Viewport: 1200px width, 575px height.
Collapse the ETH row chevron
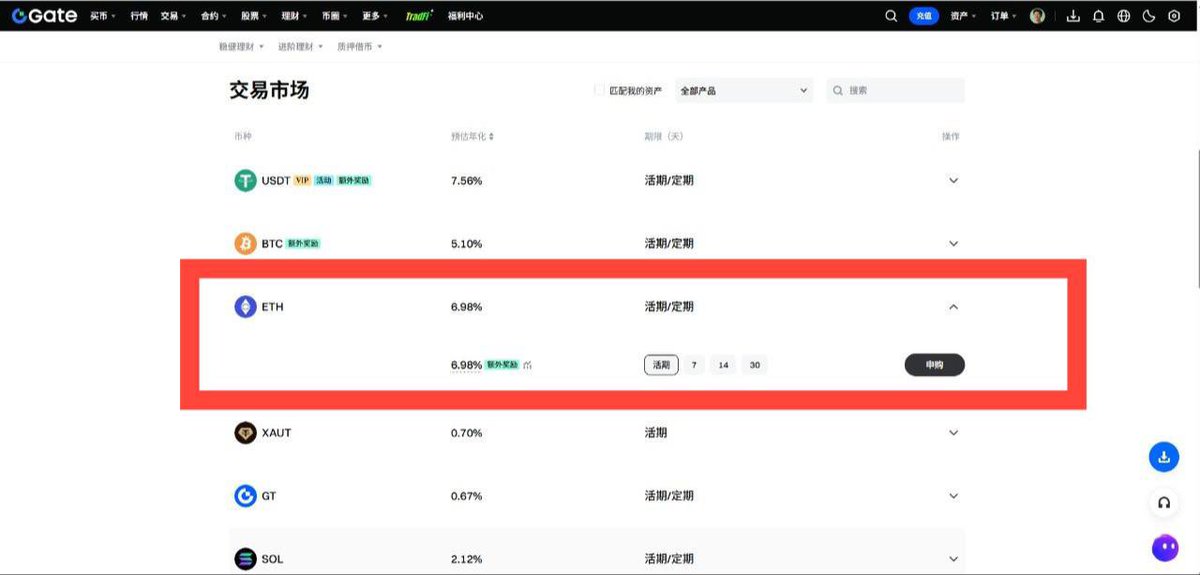953,307
